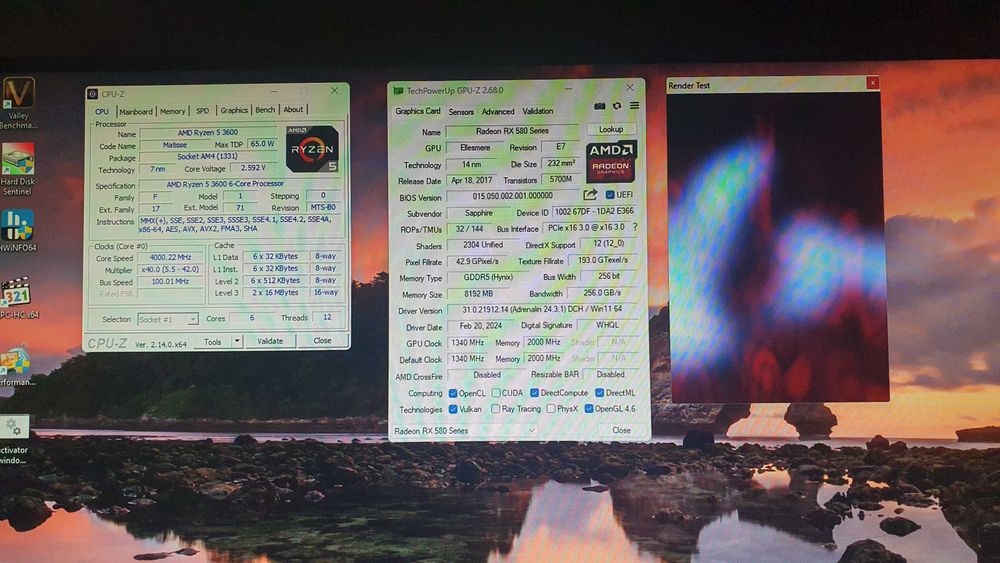
Task: Click the Release Date value Apr 18, 2017
Action: point(472,180)
